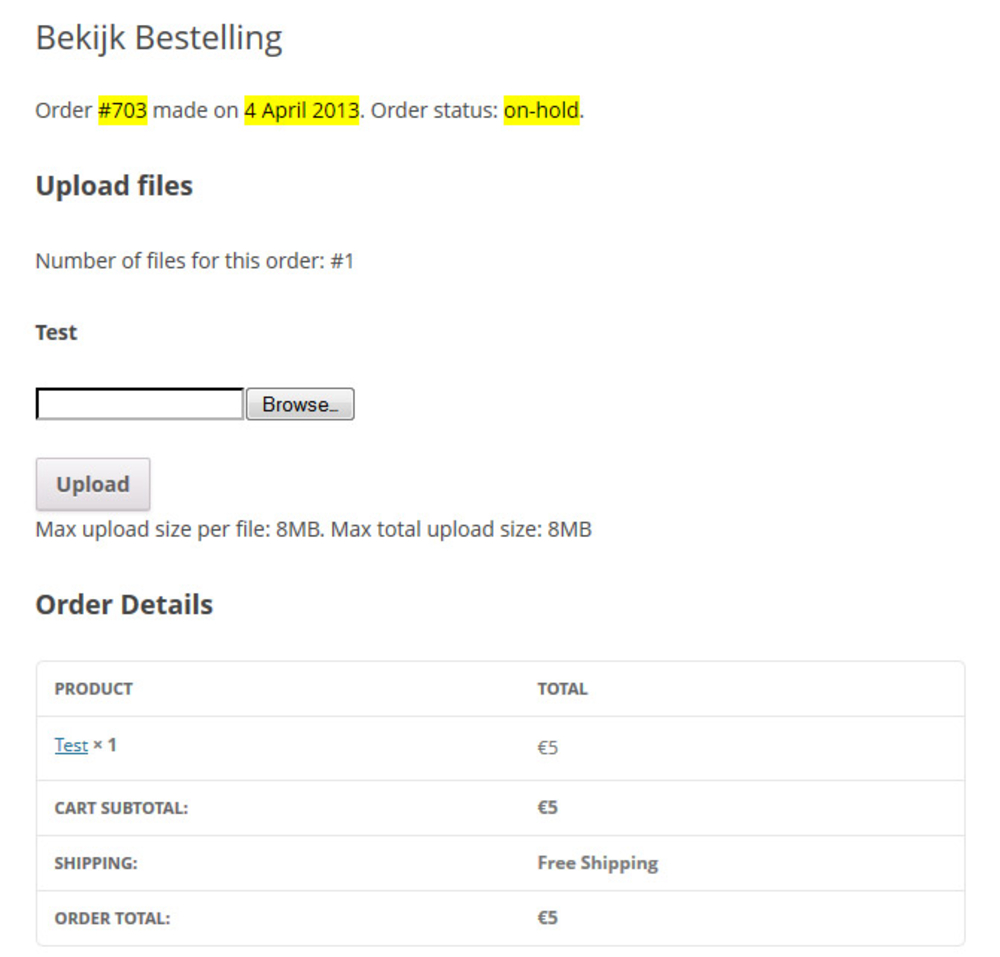Focus the file path input field
The width and height of the screenshot is (1000, 957).
click(x=140, y=404)
